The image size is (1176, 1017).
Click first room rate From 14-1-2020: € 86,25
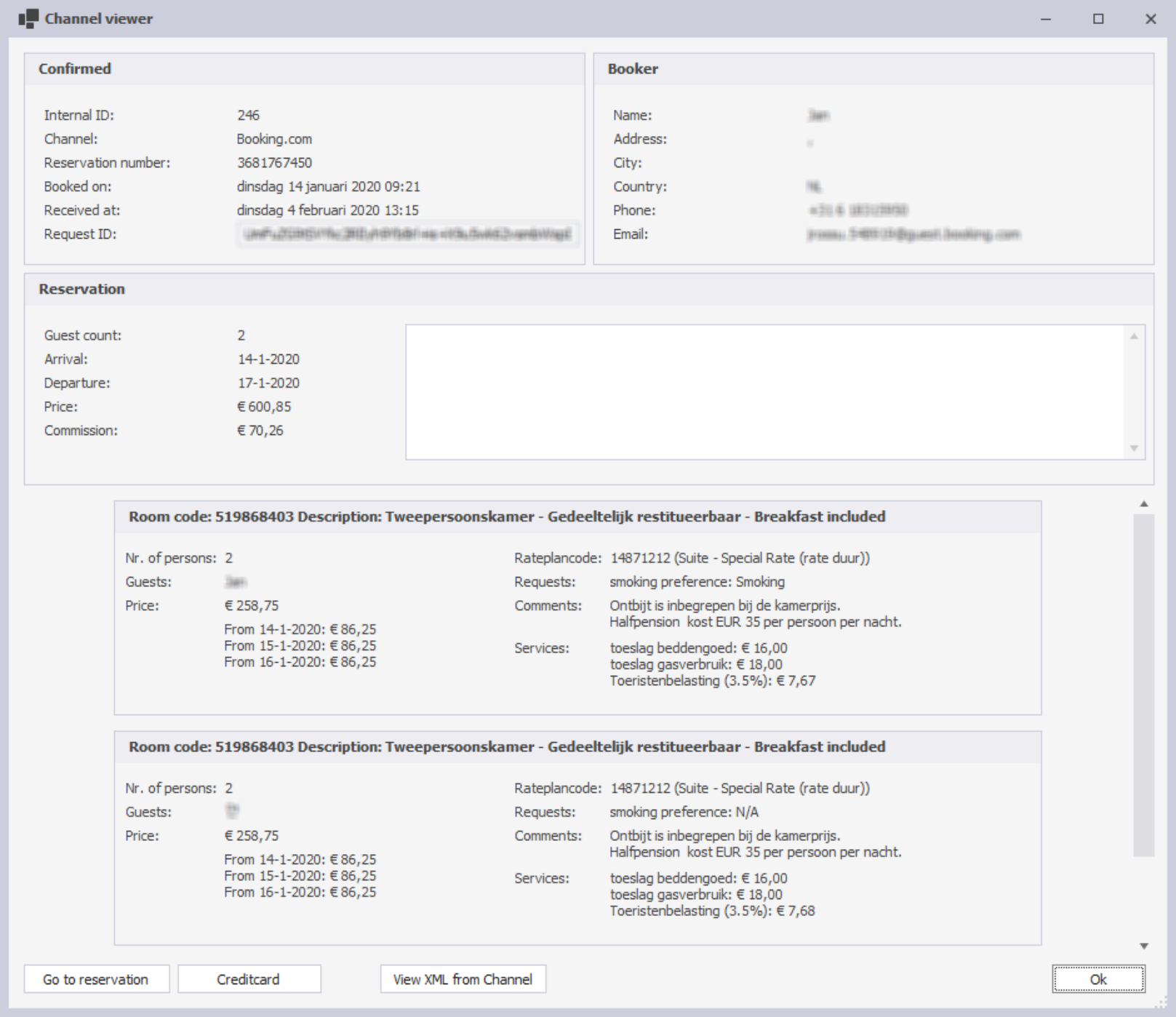tap(300, 629)
